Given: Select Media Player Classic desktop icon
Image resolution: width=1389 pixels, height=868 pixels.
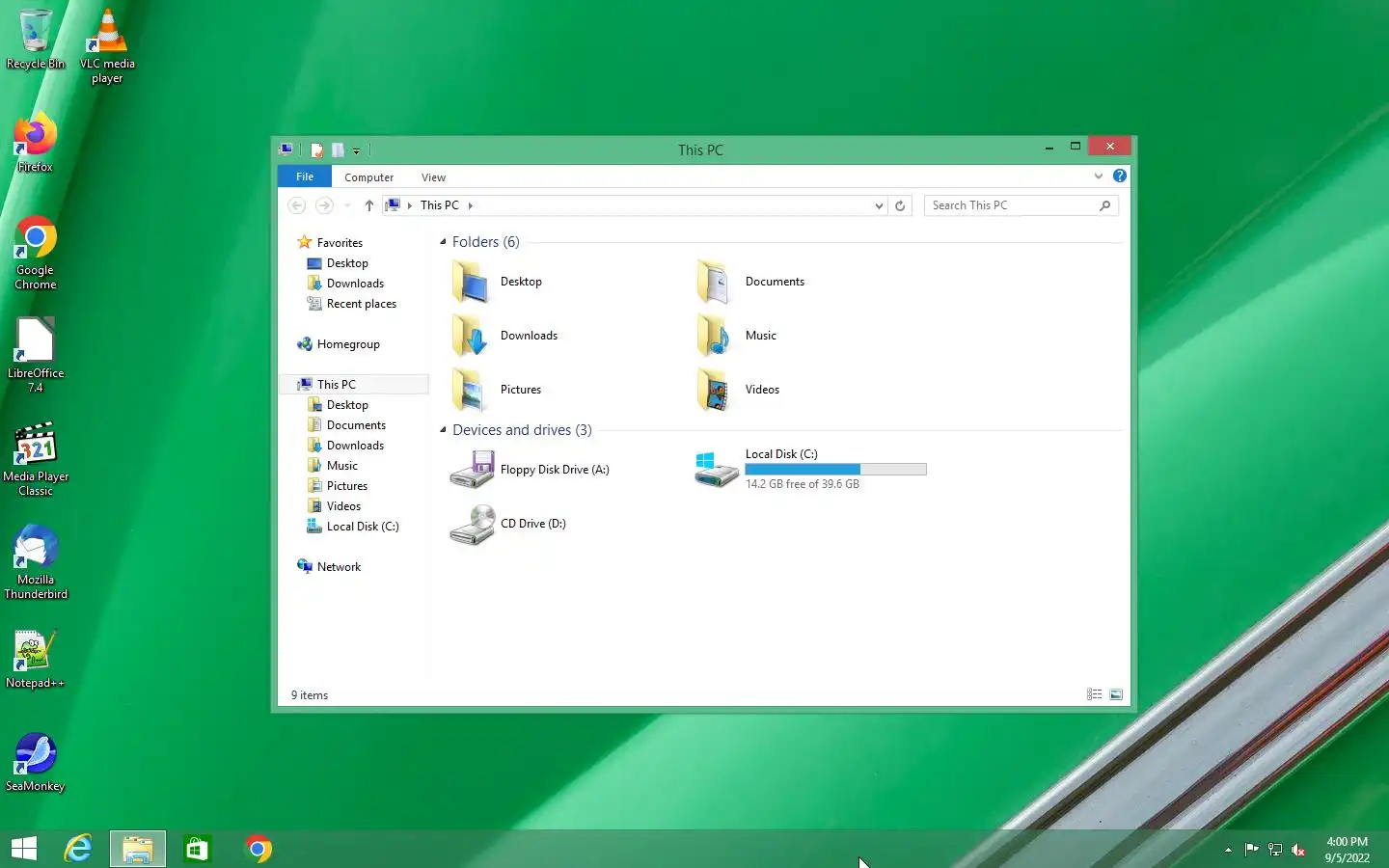Looking at the screenshot, I should [36, 459].
